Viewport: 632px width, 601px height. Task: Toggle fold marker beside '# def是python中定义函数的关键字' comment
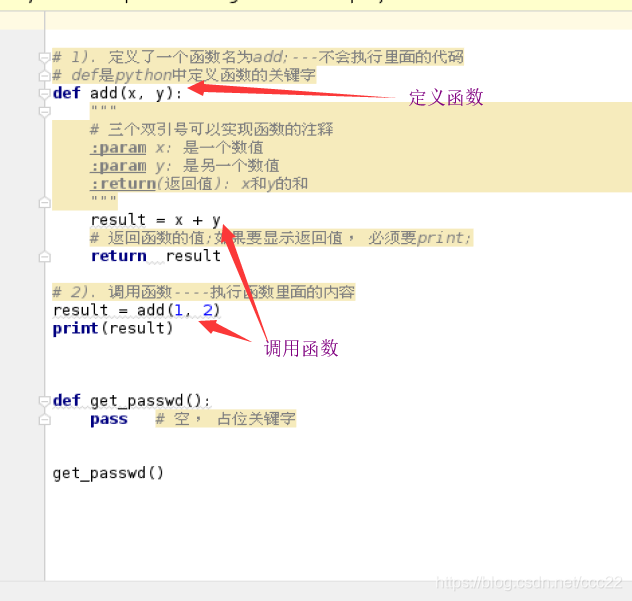(x=44, y=75)
